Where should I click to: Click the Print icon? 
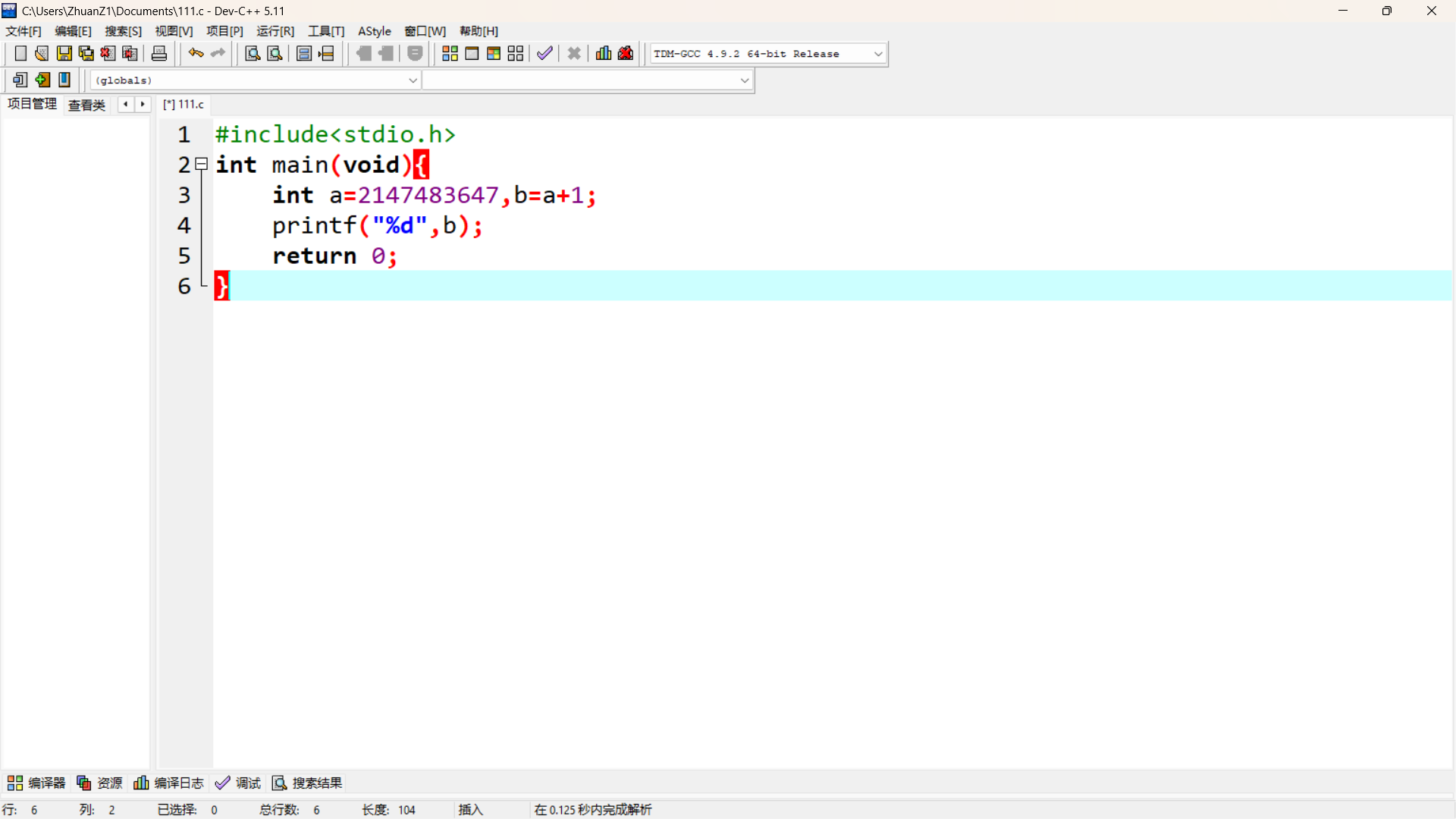click(159, 54)
